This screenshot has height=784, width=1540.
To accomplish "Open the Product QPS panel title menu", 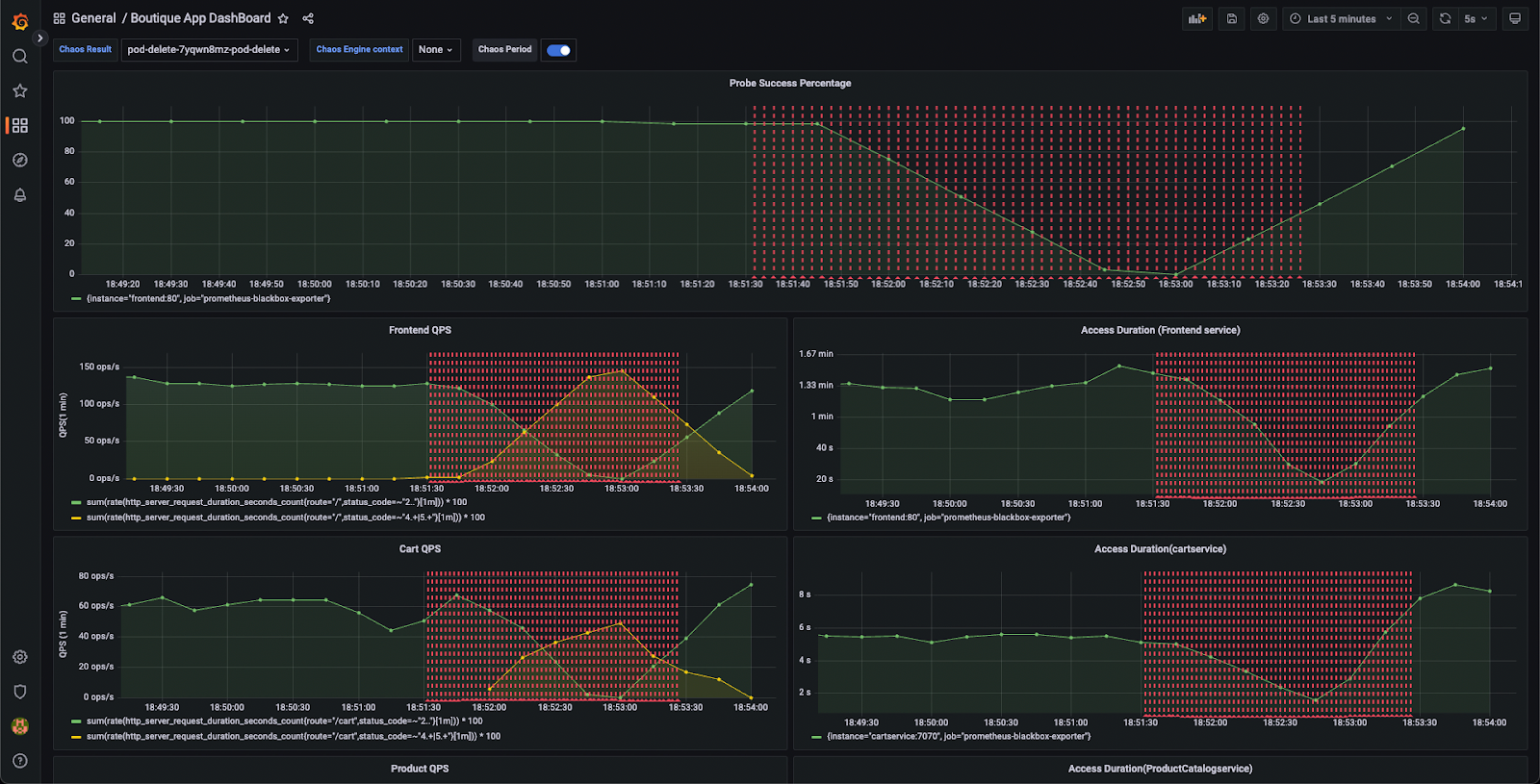I will point(420,769).
